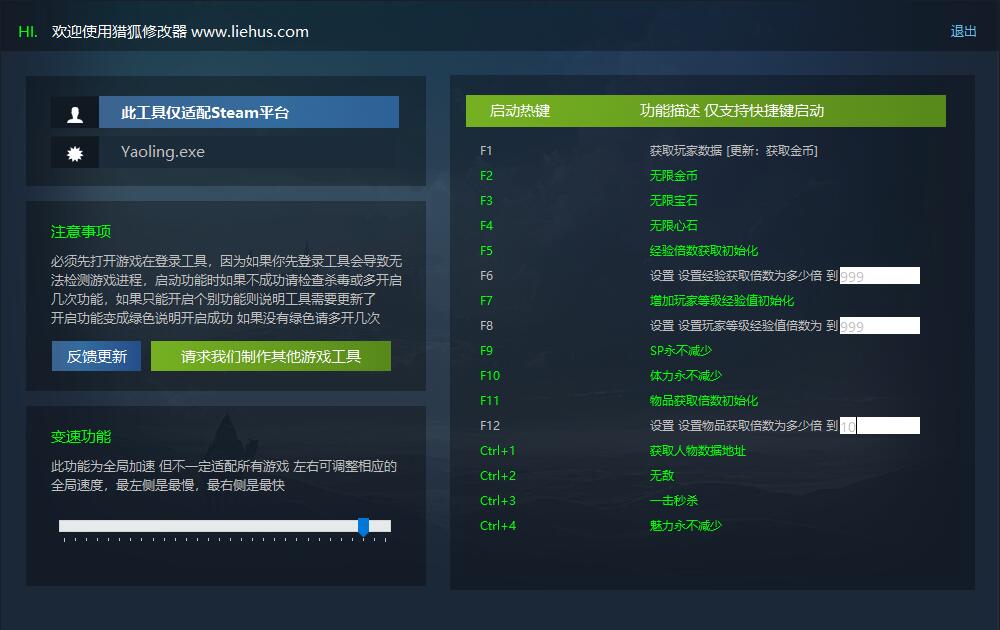Click the F11 hotkey label
This screenshot has width=1000, height=630.
[489, 400]
